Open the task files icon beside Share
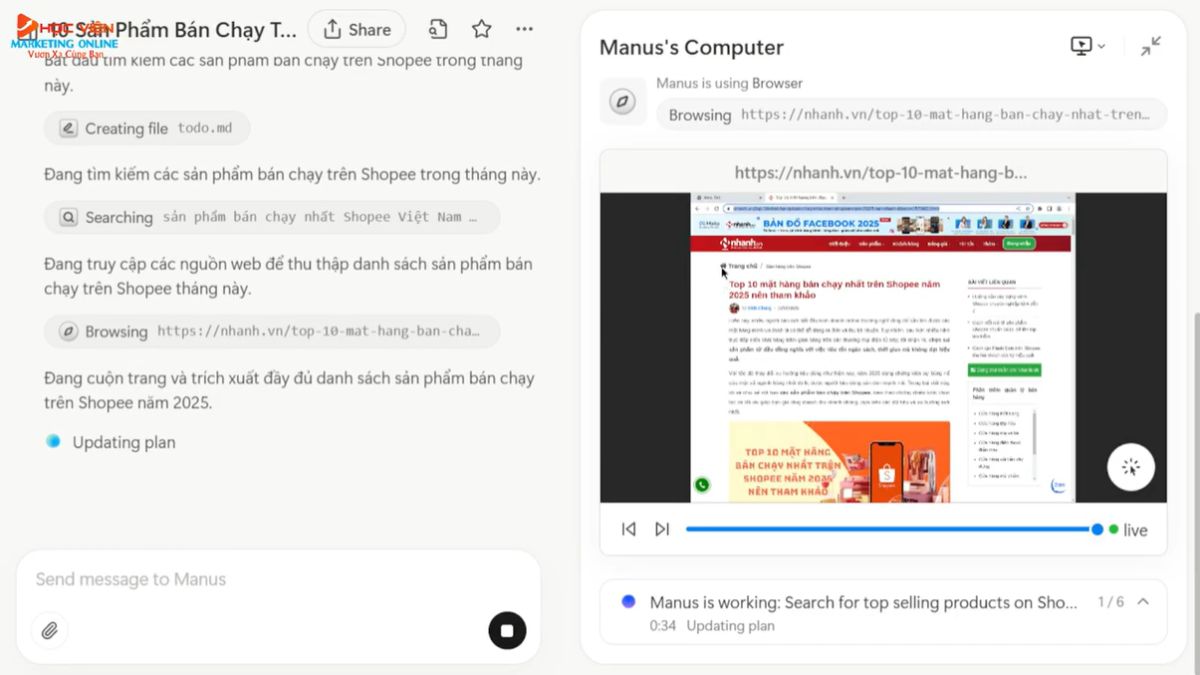This screenshot has width=1200, height=675. click(x=437, y=29)
